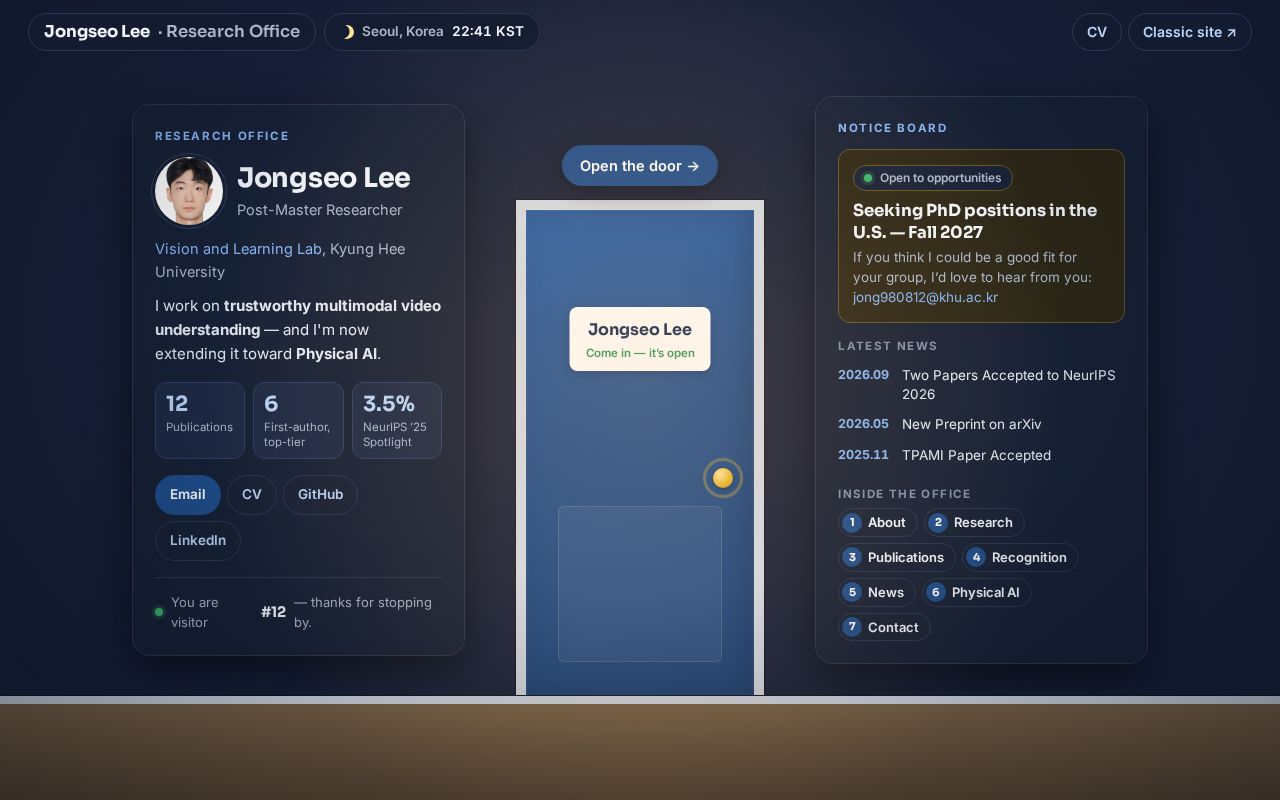Open the CV link in top bar
This screenshot has height=800, width=1280.
coord(1097,32)
